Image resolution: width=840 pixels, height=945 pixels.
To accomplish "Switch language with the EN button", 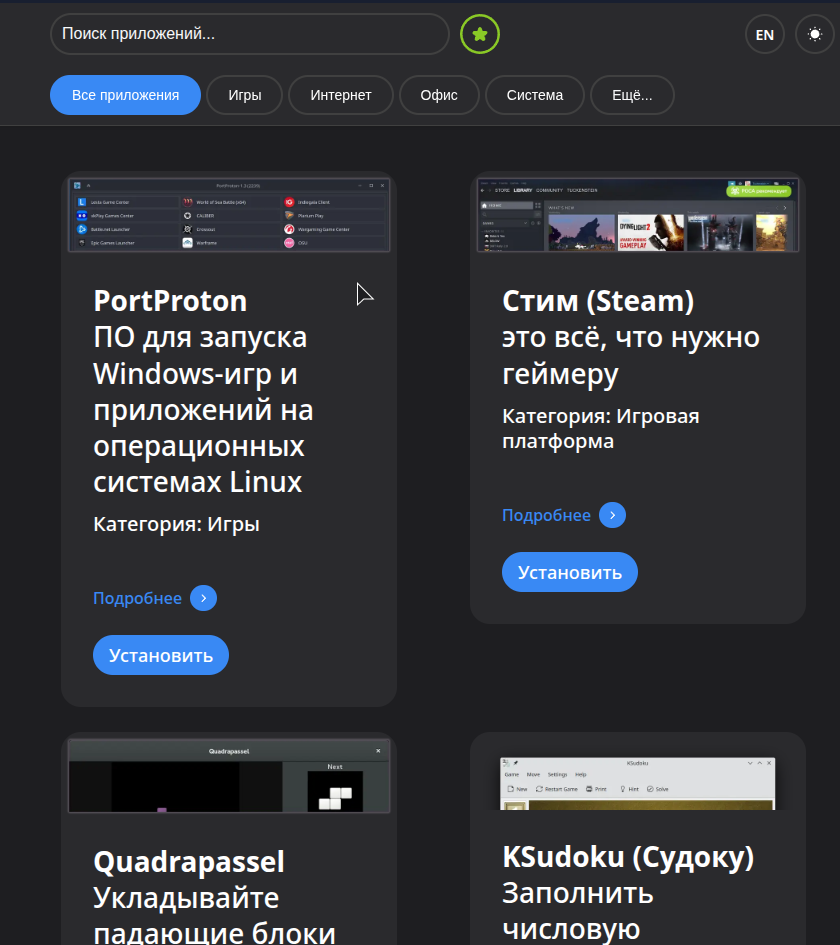I will 765,35.
